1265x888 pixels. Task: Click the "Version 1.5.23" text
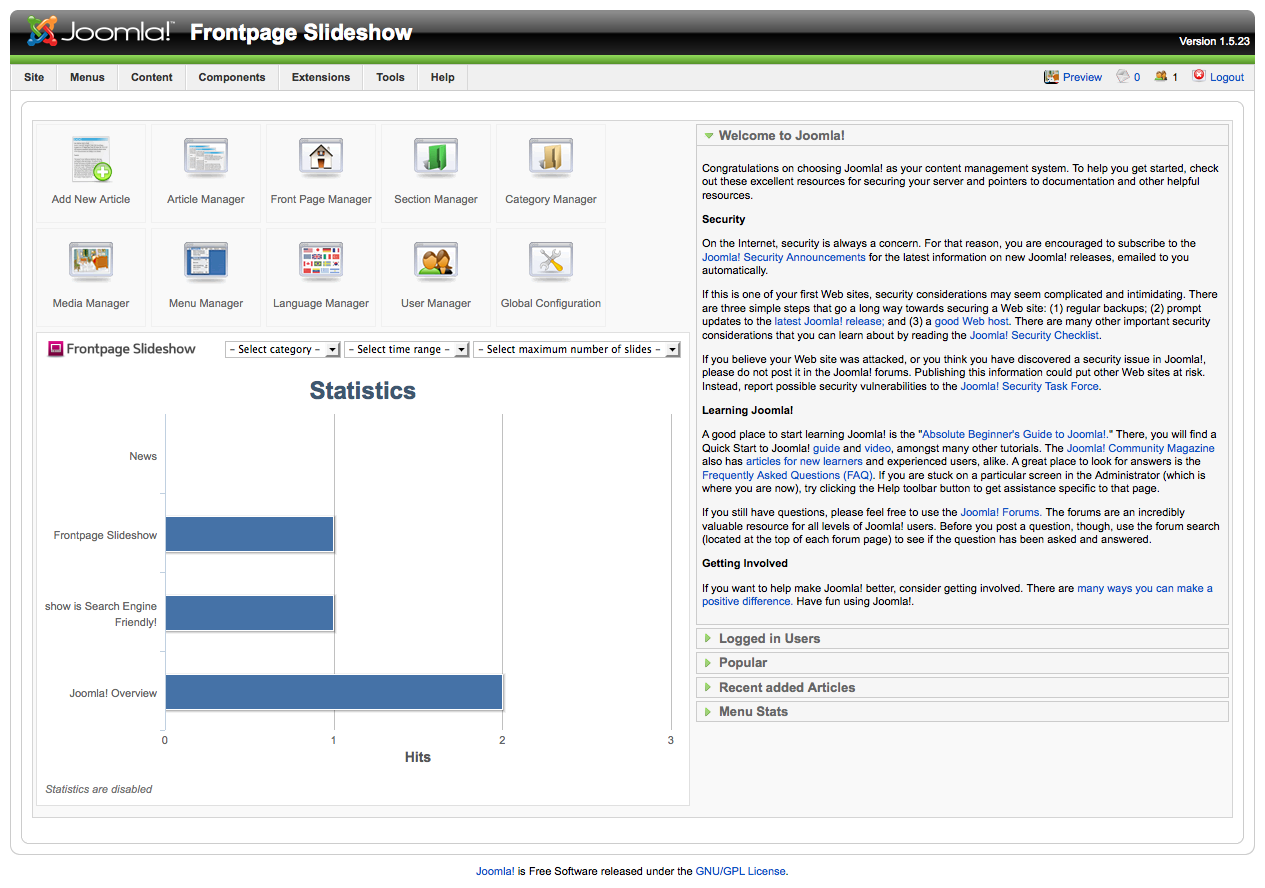[x=1215, y=42]
